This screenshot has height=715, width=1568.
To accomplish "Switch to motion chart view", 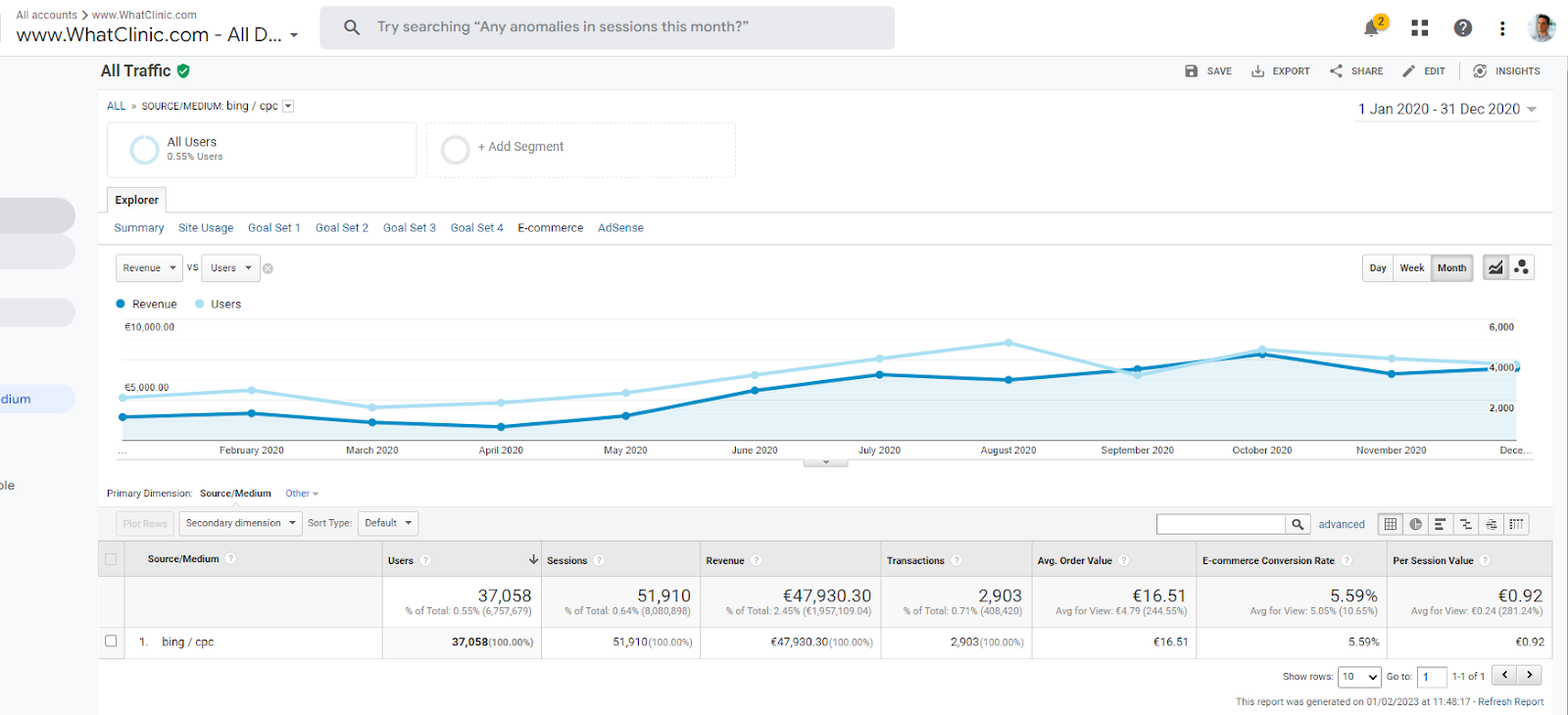I will (1521, 267).
